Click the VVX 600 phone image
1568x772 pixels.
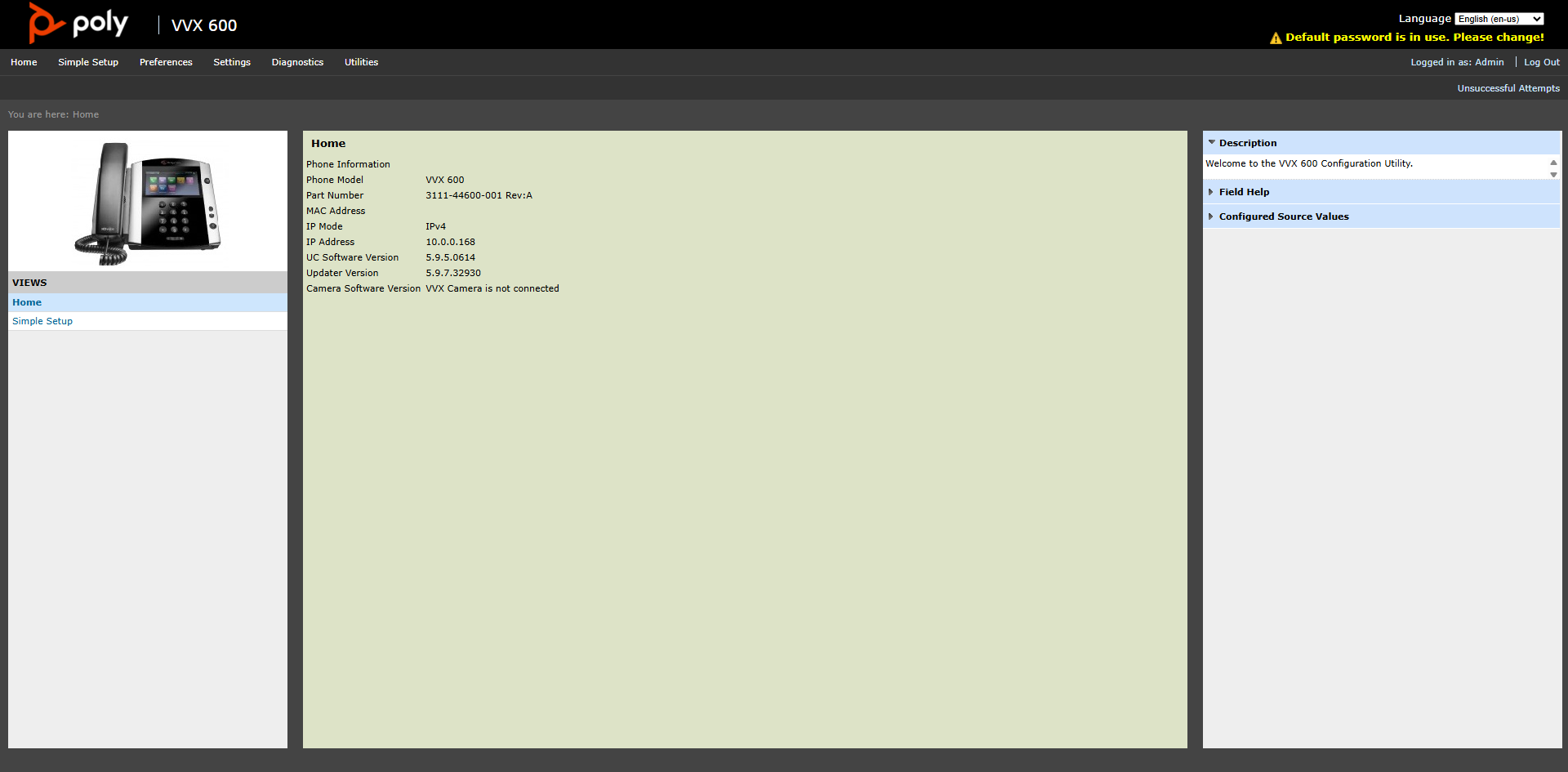148,203
